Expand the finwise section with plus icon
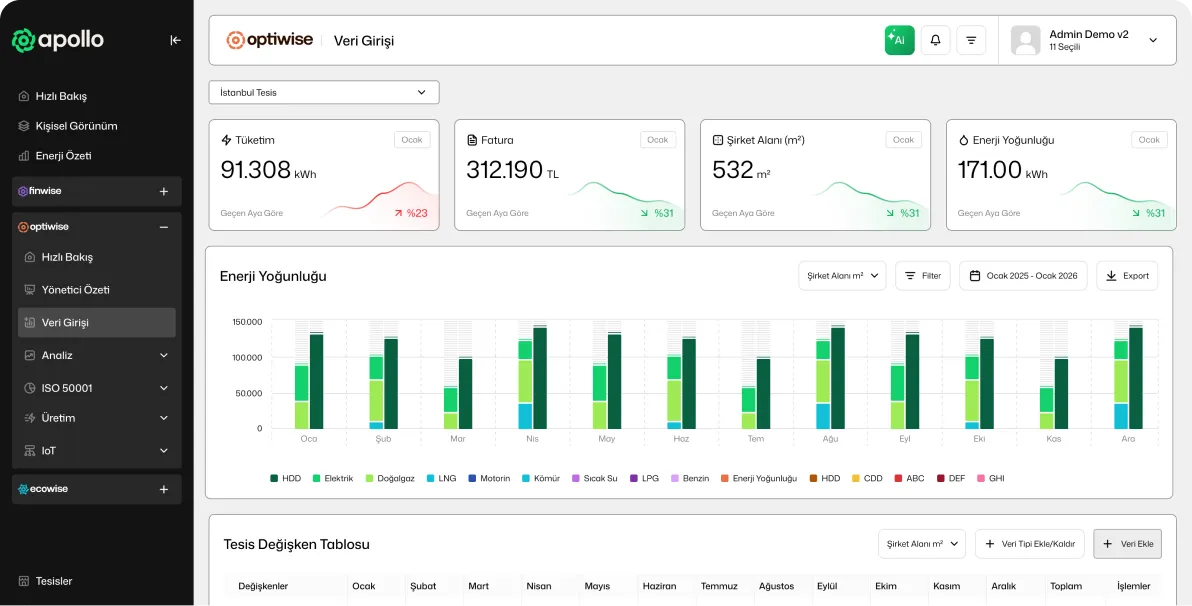Image resolution: width=1192 pixels, height=606 pixels. pyautogui.click(x=164, y=191)
